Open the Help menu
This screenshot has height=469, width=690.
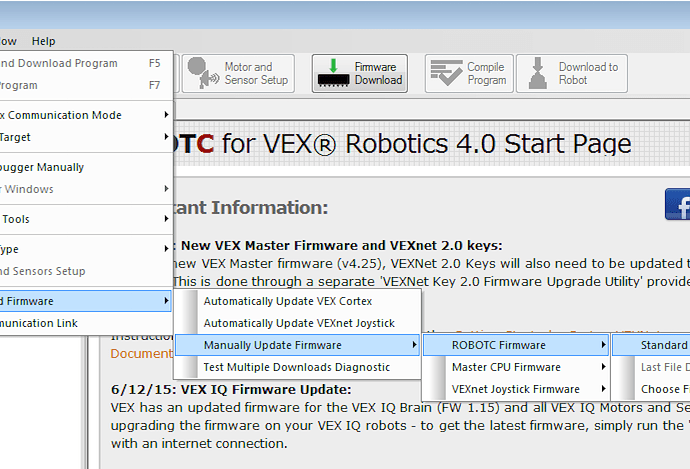[43, 41]
